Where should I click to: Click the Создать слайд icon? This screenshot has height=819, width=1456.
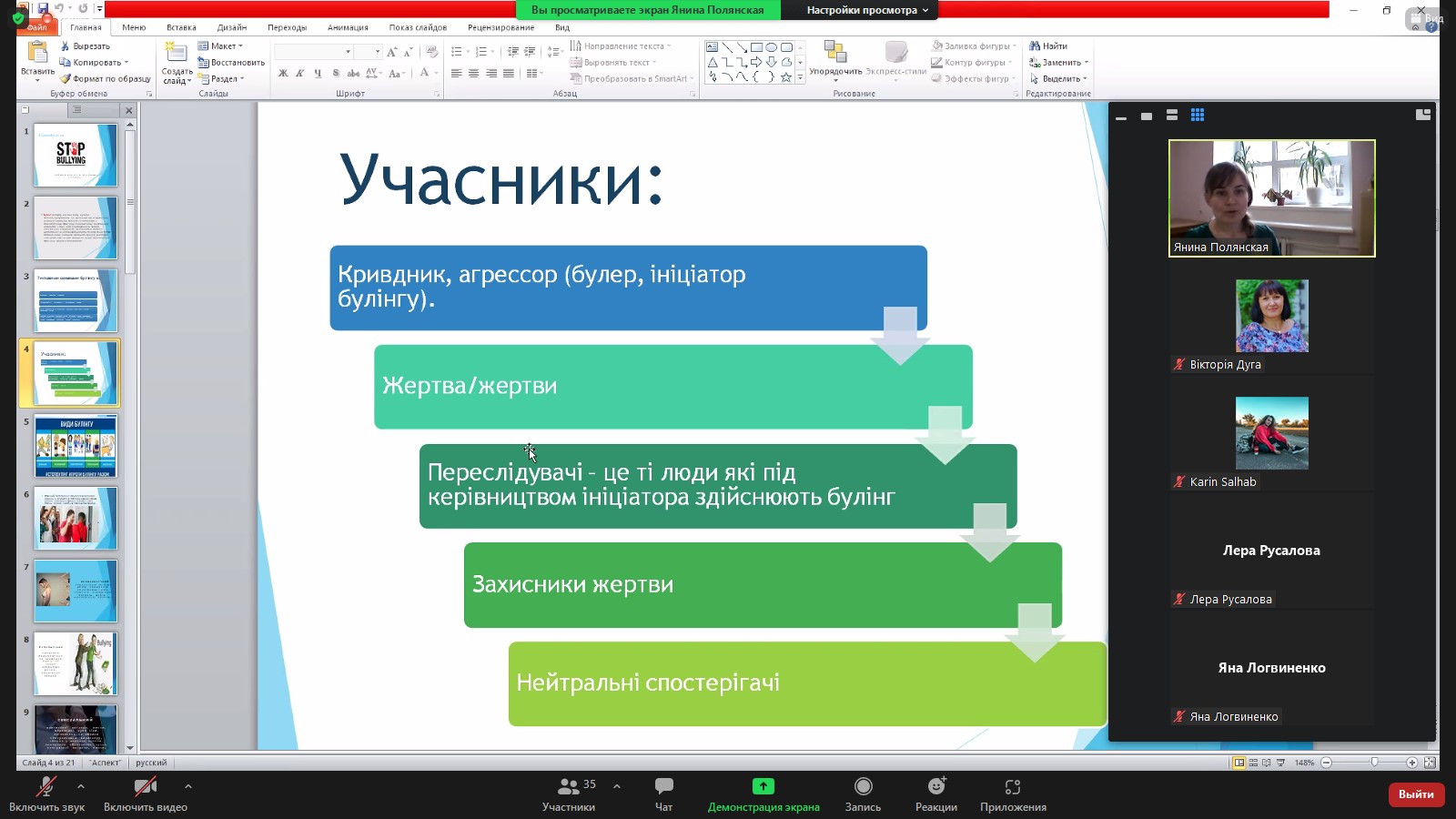[x=177, y=53]
